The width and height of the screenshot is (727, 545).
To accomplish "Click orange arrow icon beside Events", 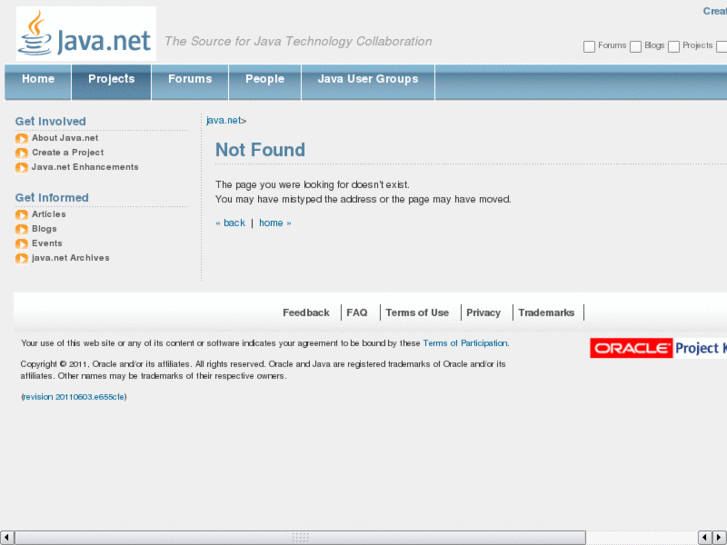I will pos(21,244).
